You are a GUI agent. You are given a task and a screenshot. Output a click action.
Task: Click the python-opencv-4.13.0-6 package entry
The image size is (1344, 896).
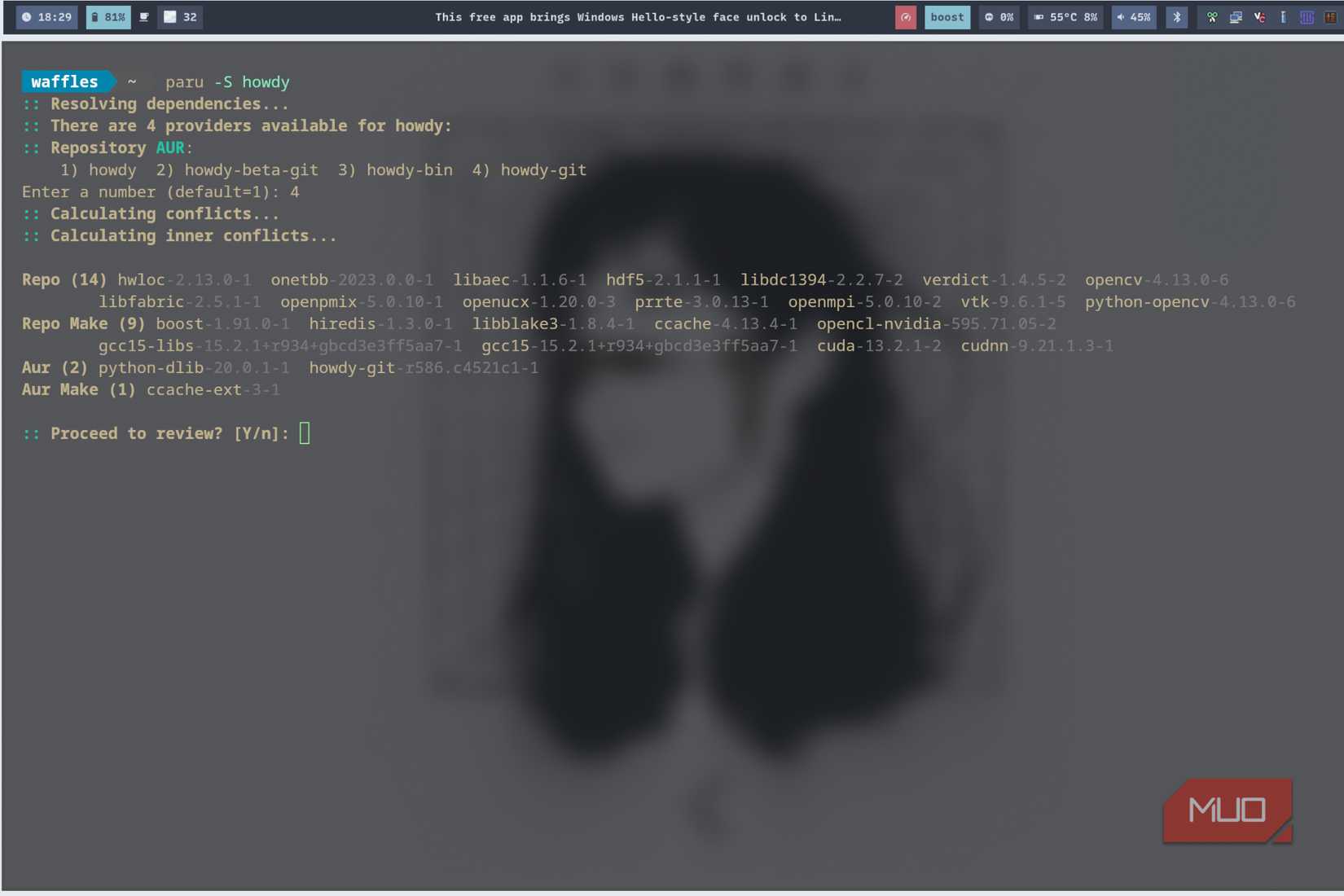point(1190,302)
